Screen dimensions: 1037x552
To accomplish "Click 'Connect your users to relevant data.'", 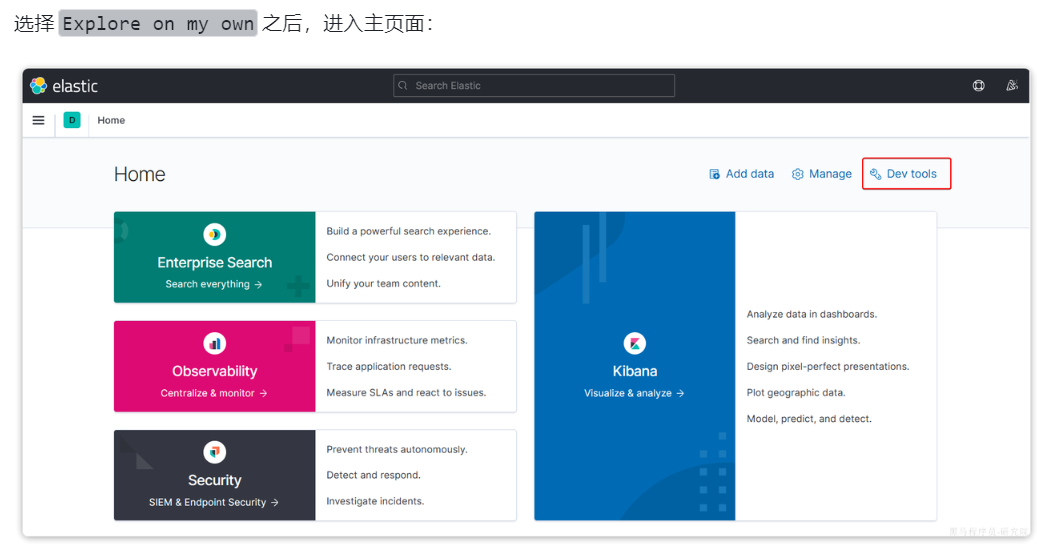I will (x=411, y=257).
